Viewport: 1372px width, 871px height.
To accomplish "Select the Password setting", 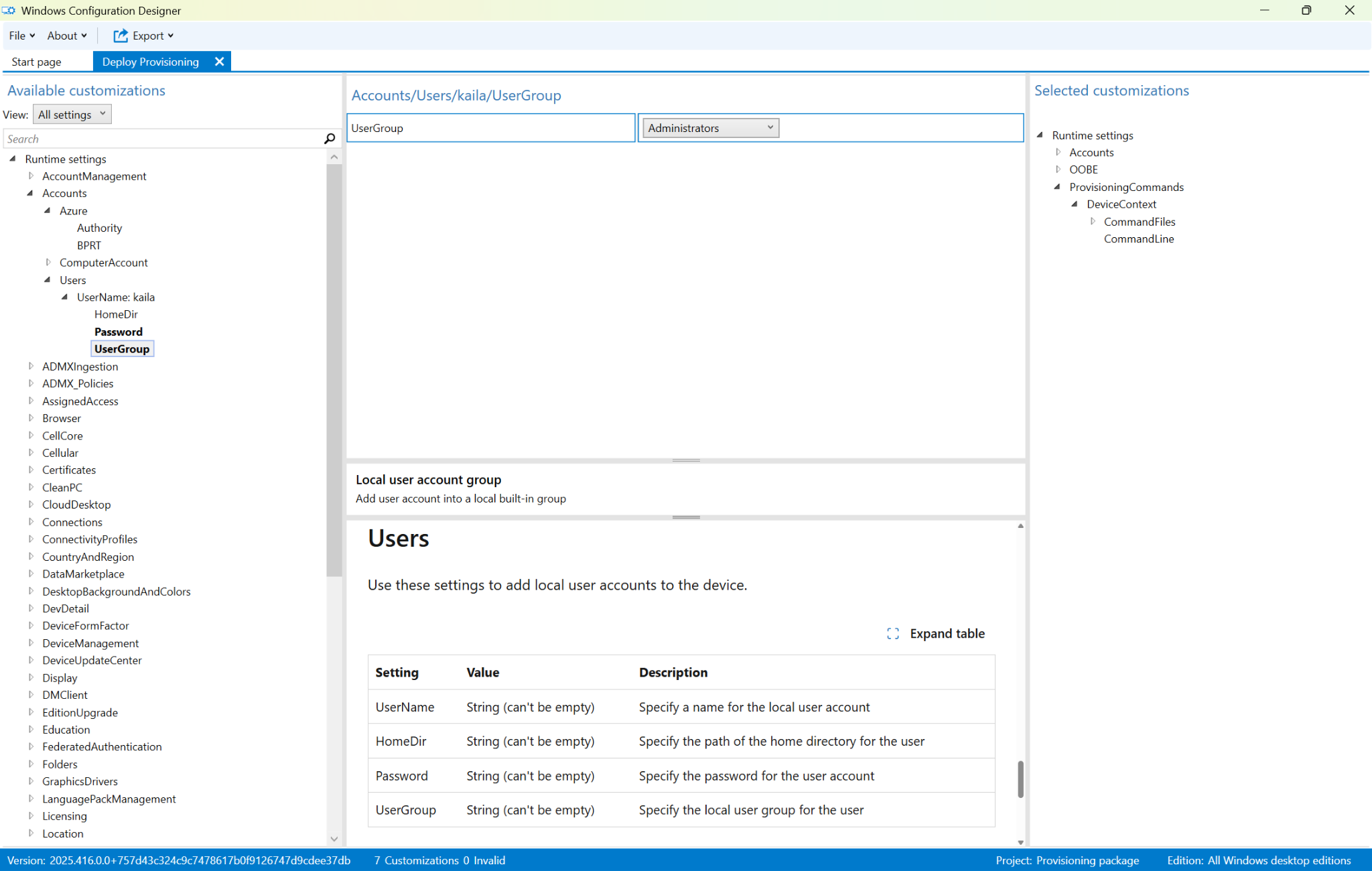I will point(119,332).
